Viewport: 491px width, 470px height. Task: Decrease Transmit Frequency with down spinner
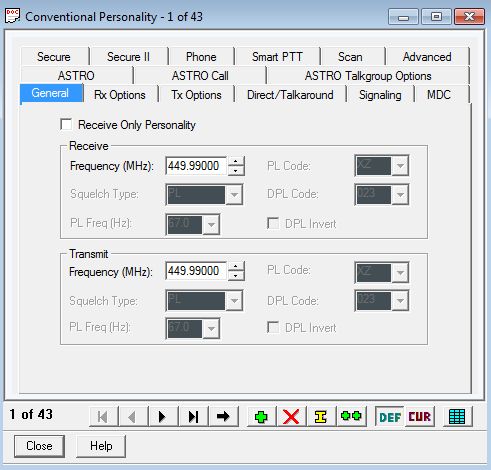(x=236, y=276)
